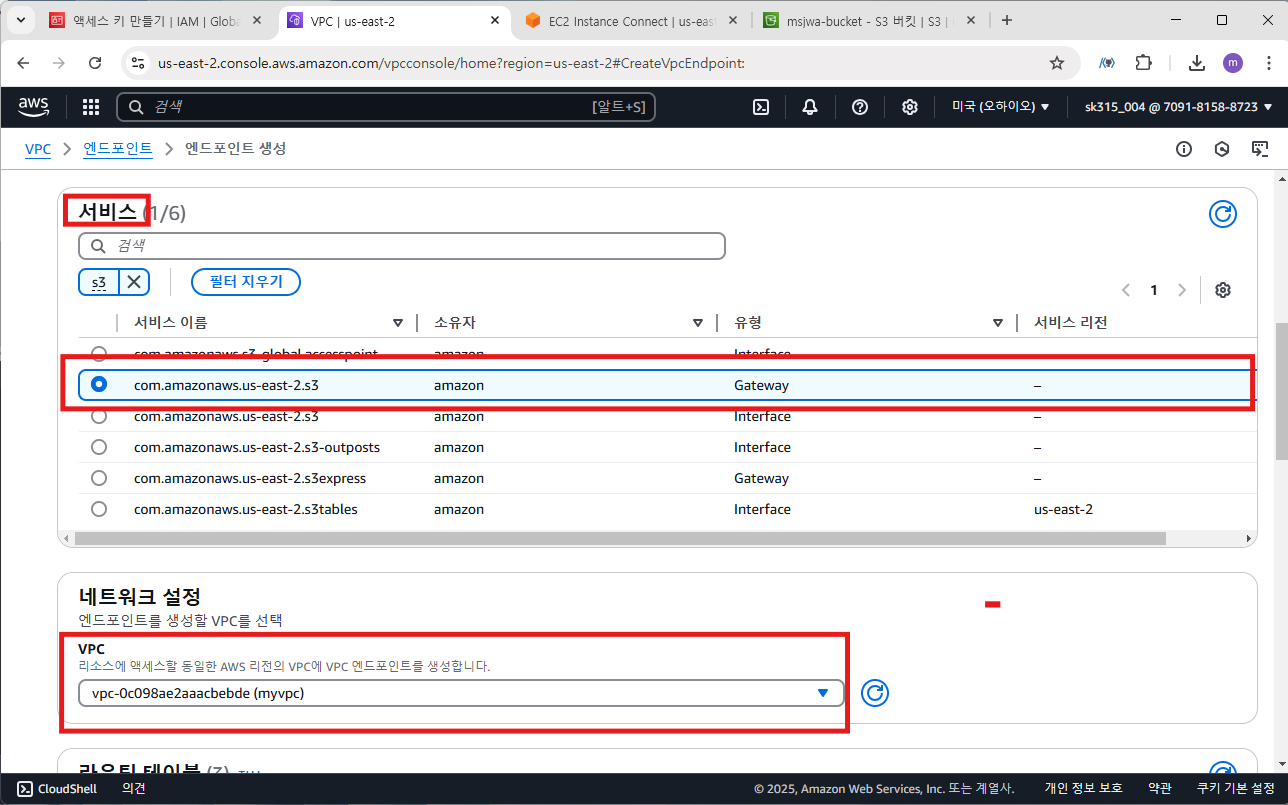Click the 서비스 리전 column header
This screenshot has height=805, width=1288.
pyautogui.click(x=1070, y=323)
